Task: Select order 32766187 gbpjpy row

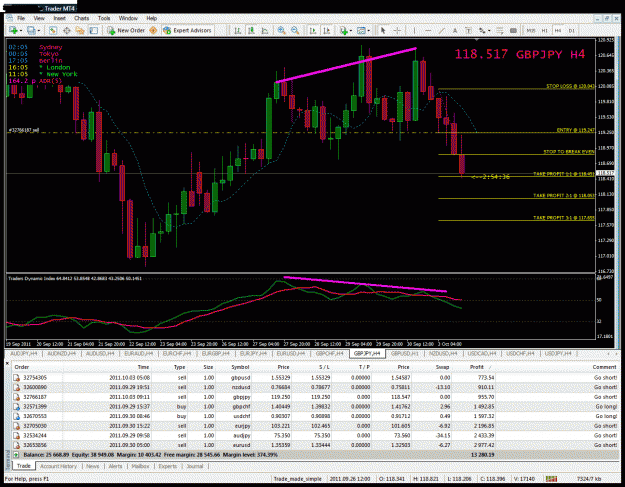Action: click(315, 397)
